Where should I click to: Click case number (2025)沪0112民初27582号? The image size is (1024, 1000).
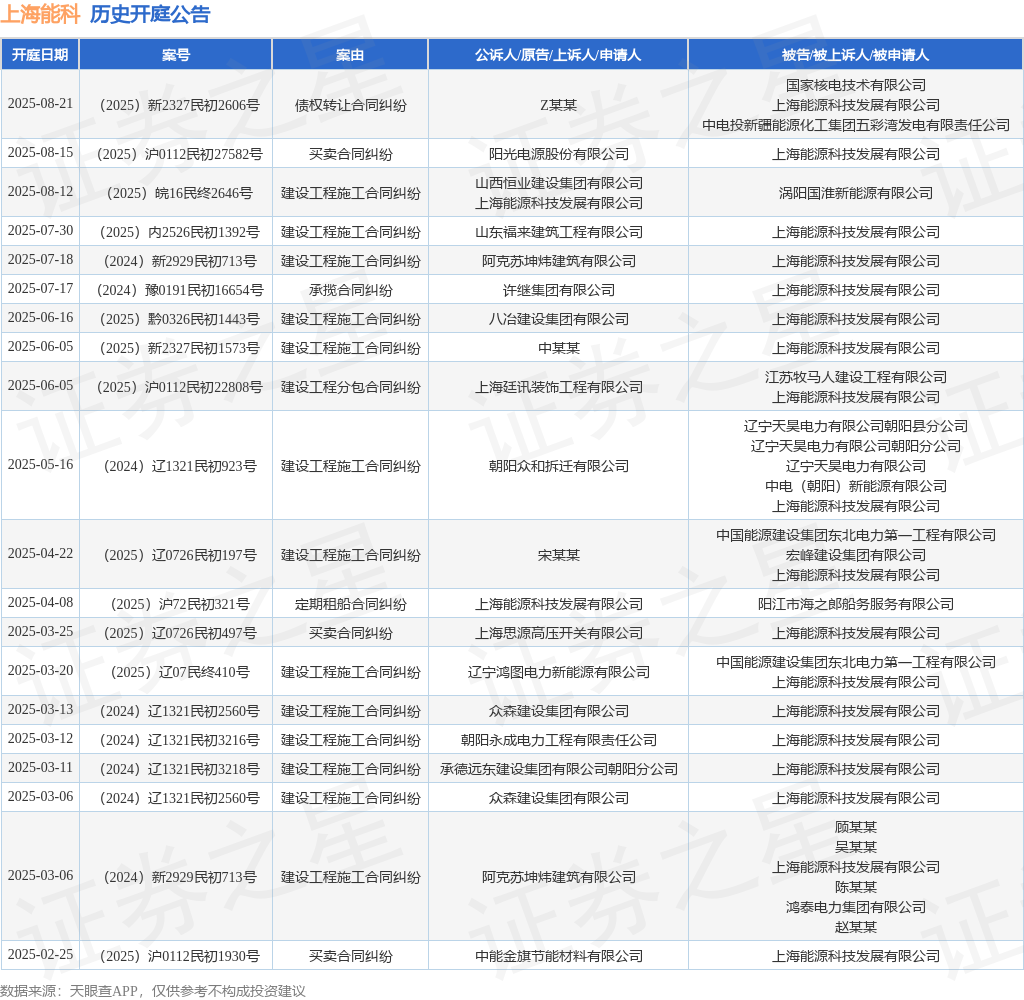(176, 154)
